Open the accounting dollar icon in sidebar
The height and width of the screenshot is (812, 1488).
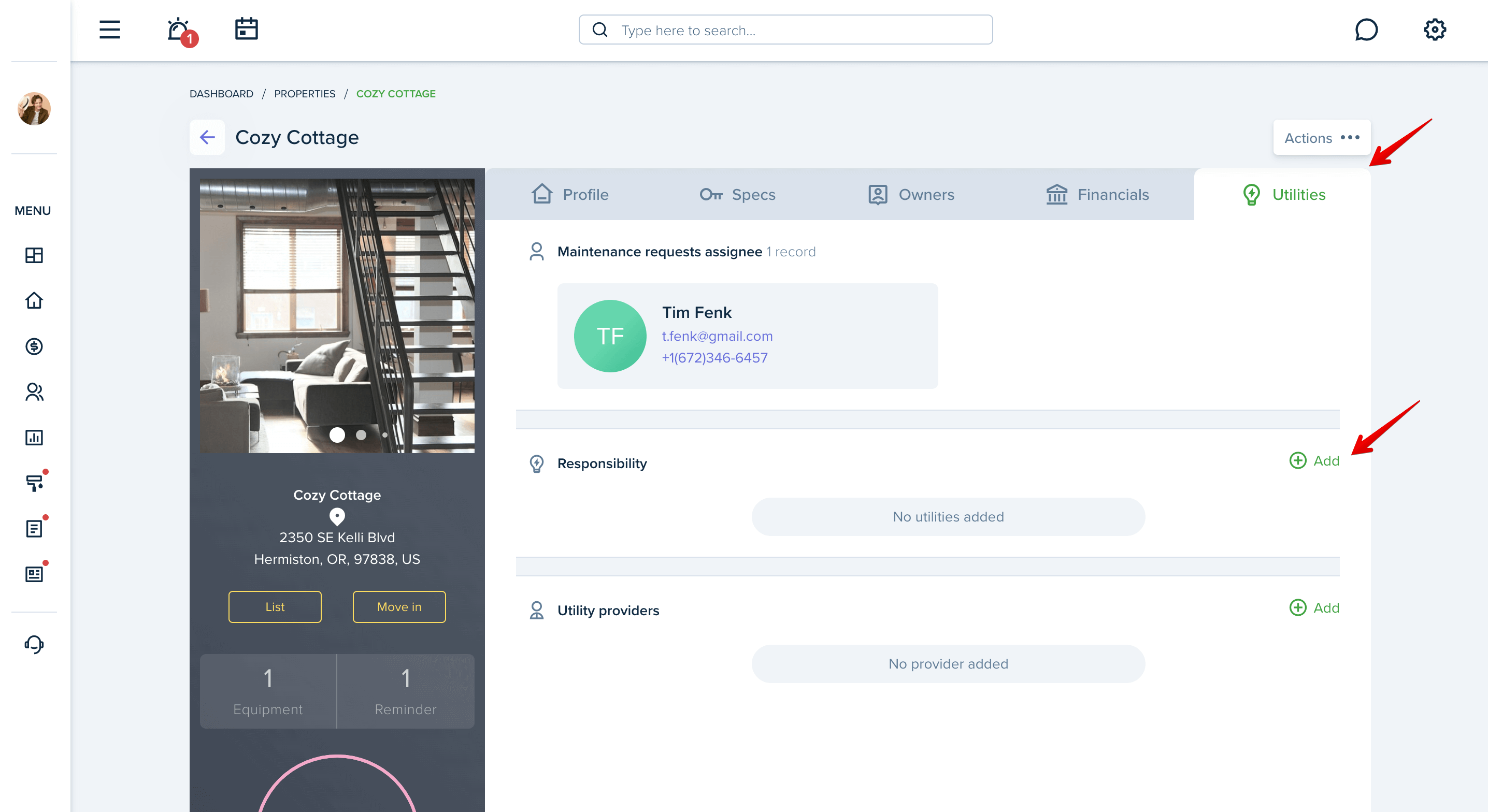(x=34, y=346)
